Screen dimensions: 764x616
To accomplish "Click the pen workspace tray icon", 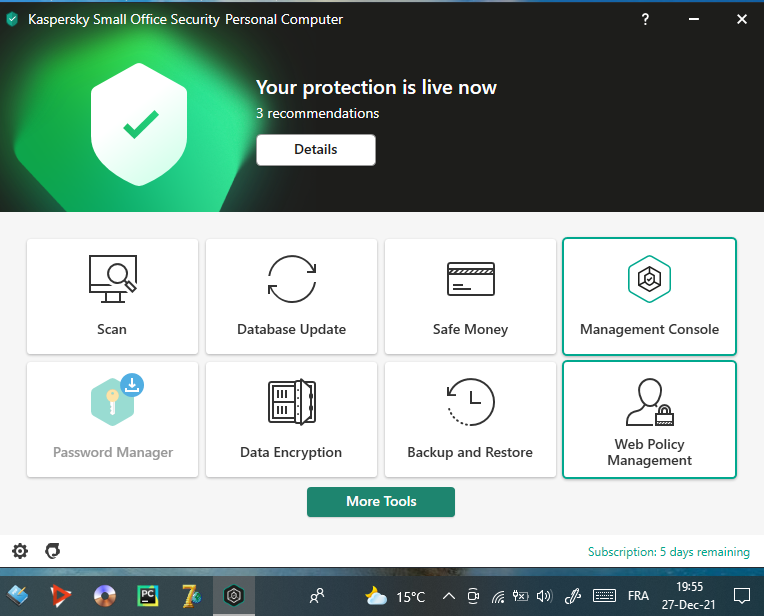I will click(x=573, y=596).
